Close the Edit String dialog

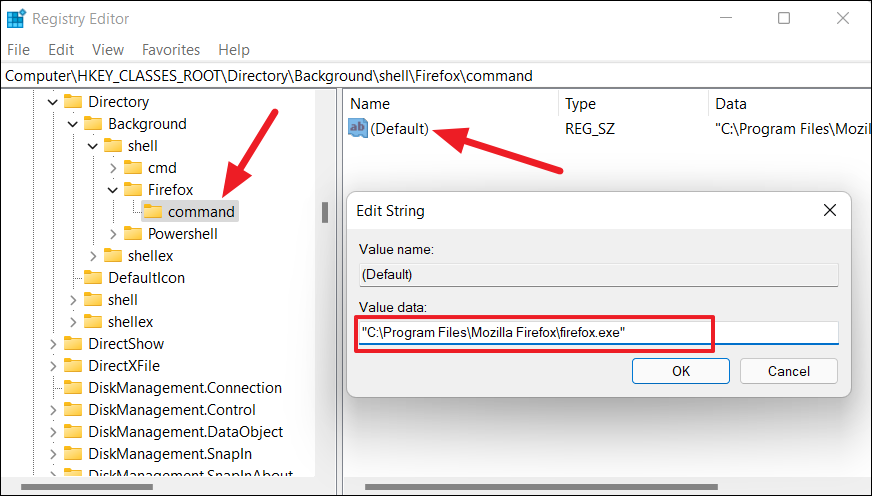pos(829,211)
